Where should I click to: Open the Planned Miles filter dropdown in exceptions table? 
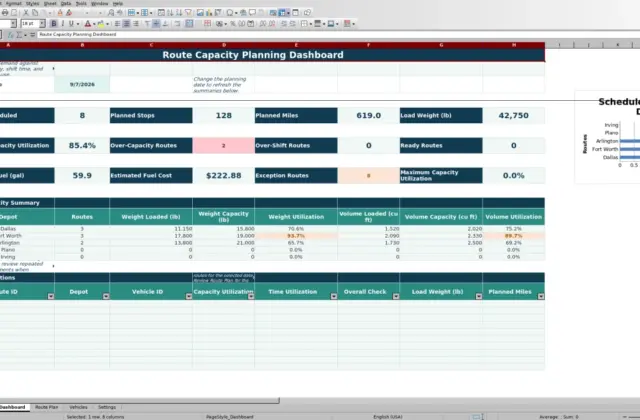(541, 296)
